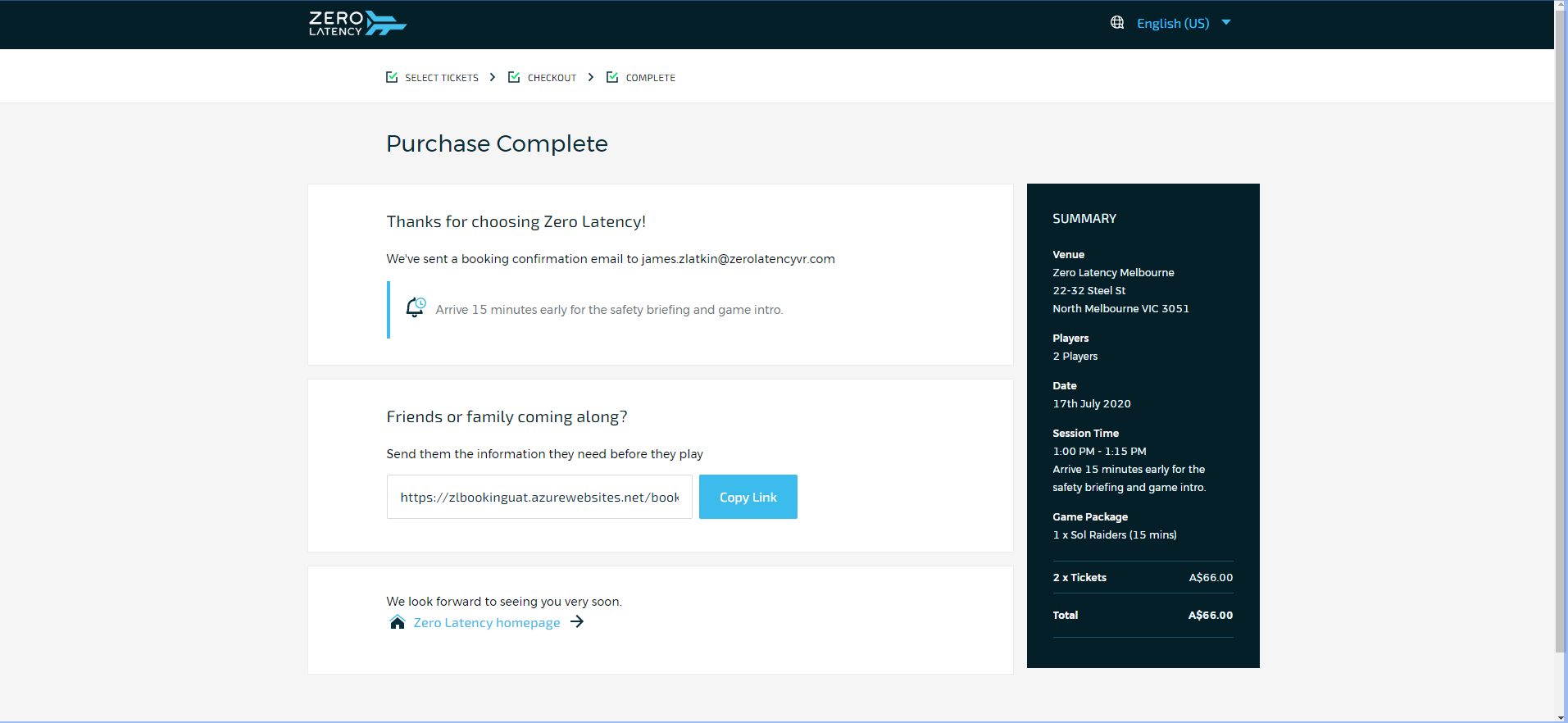Click the Checkout checkmark icon
1568x723 pixels.
[514, 77]
